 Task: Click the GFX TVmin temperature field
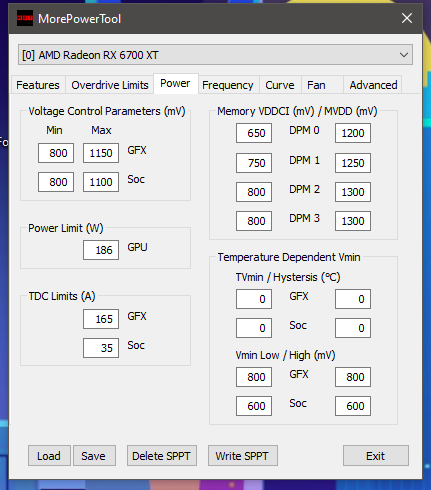254,299
